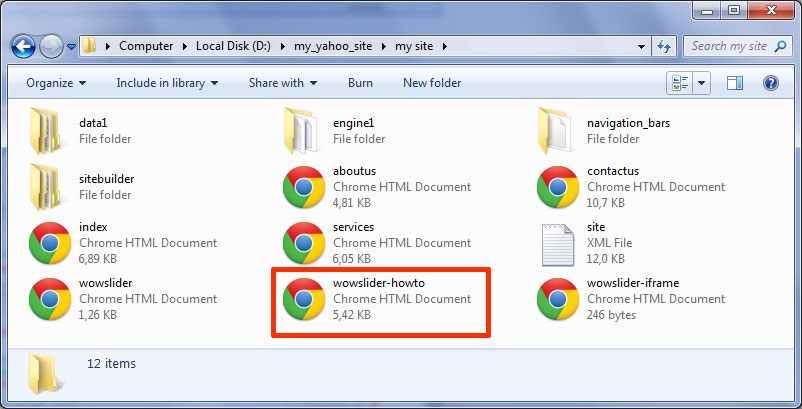802x409 pixels.
Task: Click my_yahoo_site in the address breadcrumb
Action: click(333, 46)
